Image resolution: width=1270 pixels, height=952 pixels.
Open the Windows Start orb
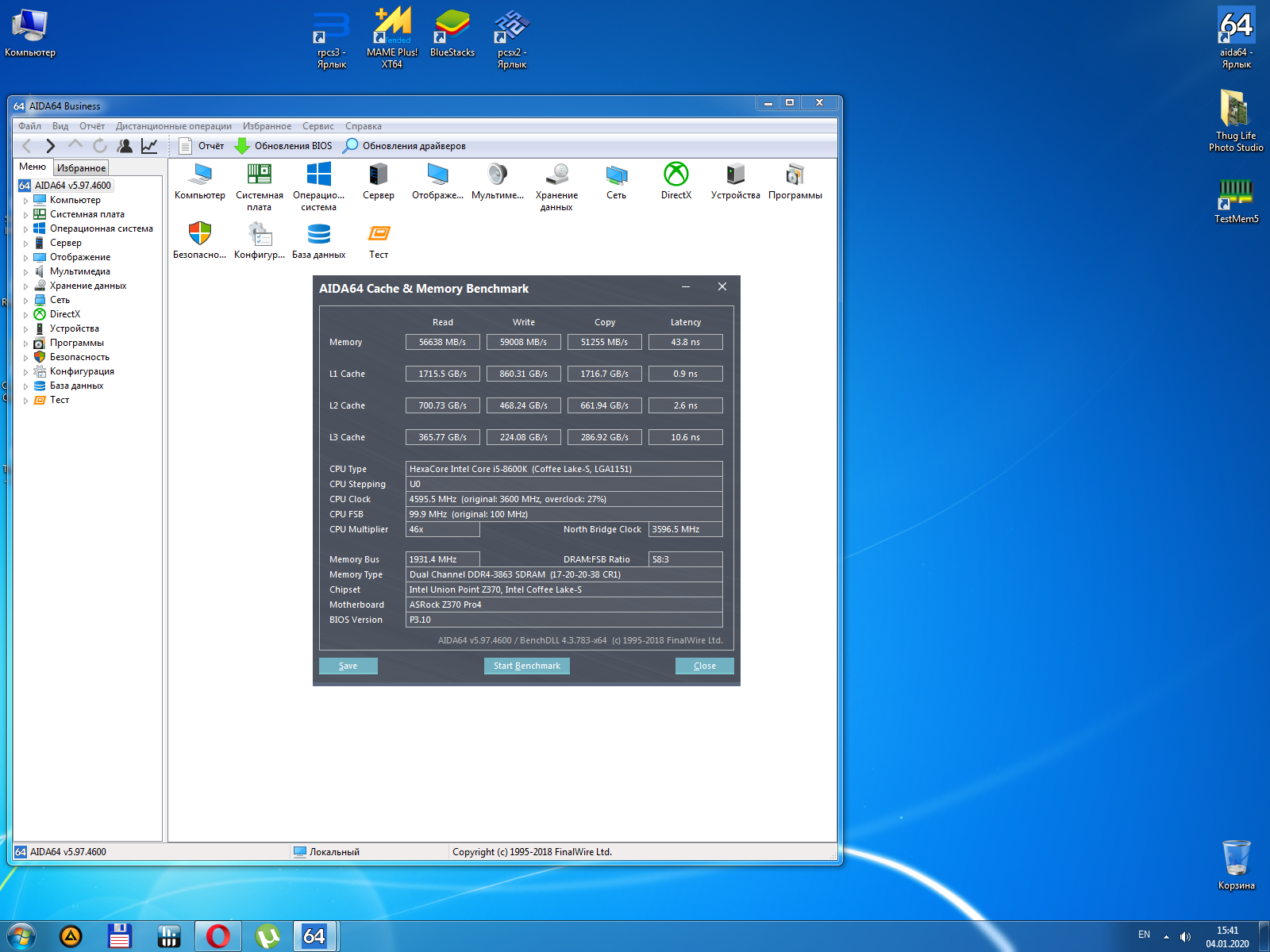tap(21, 936)
